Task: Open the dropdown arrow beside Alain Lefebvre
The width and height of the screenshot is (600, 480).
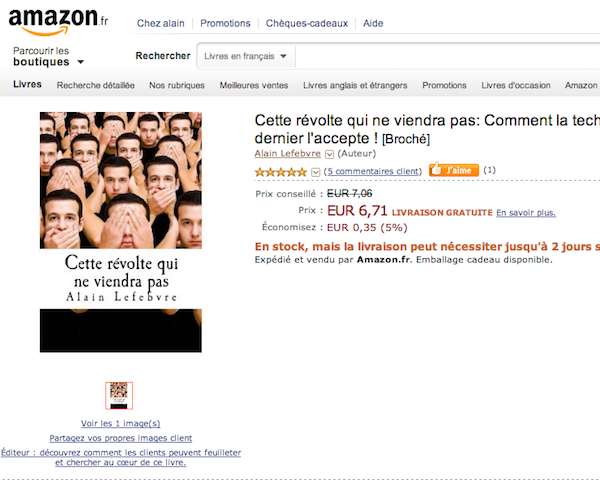Action: 329,154
